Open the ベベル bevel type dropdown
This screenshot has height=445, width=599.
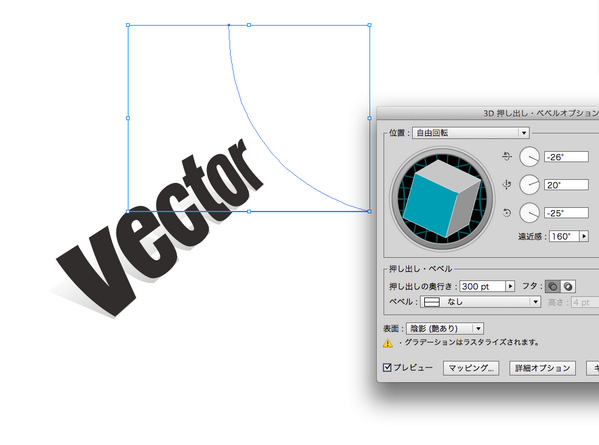pos(481,302)
